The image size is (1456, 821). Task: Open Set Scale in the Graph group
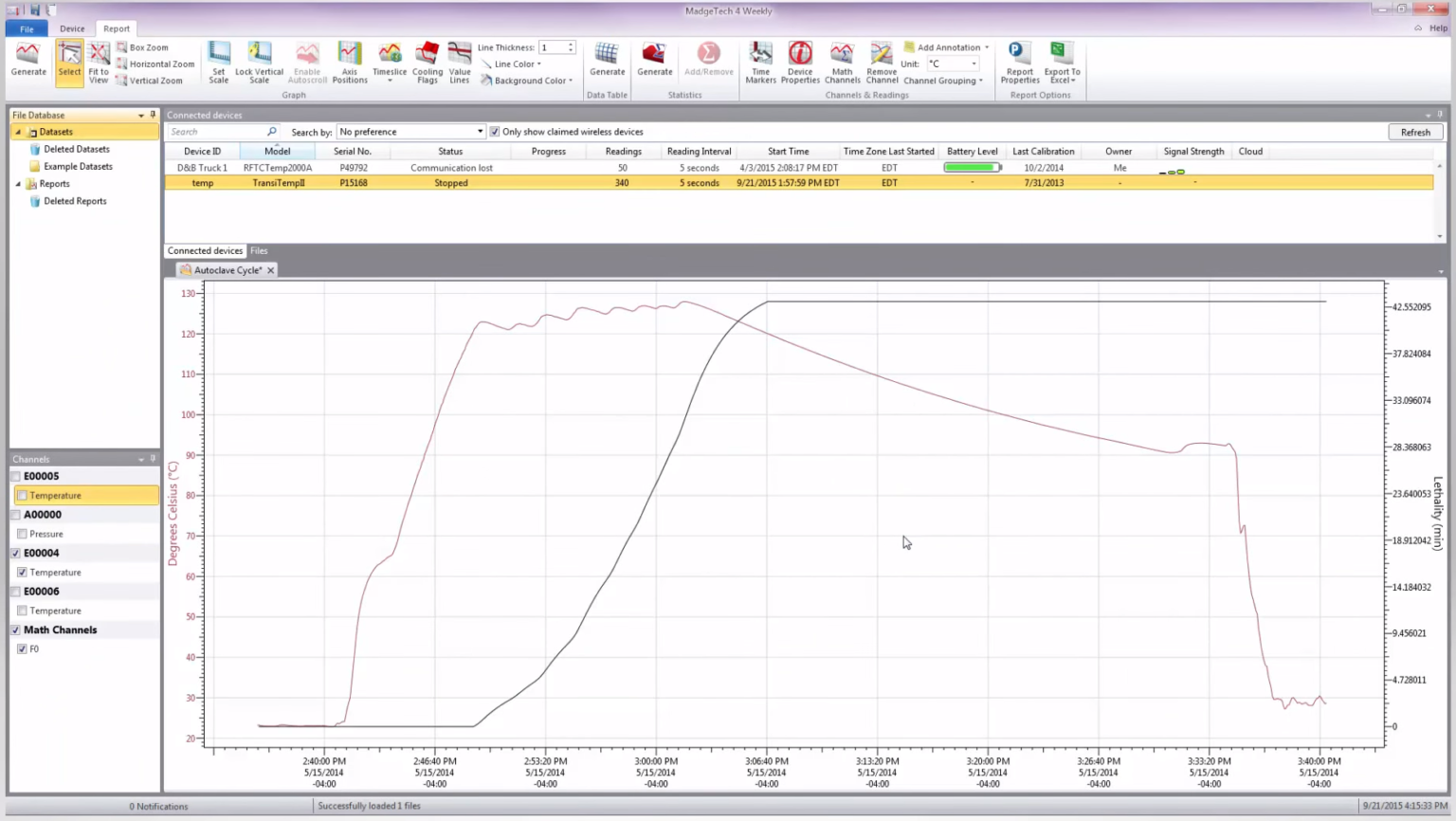click(219, 61)
